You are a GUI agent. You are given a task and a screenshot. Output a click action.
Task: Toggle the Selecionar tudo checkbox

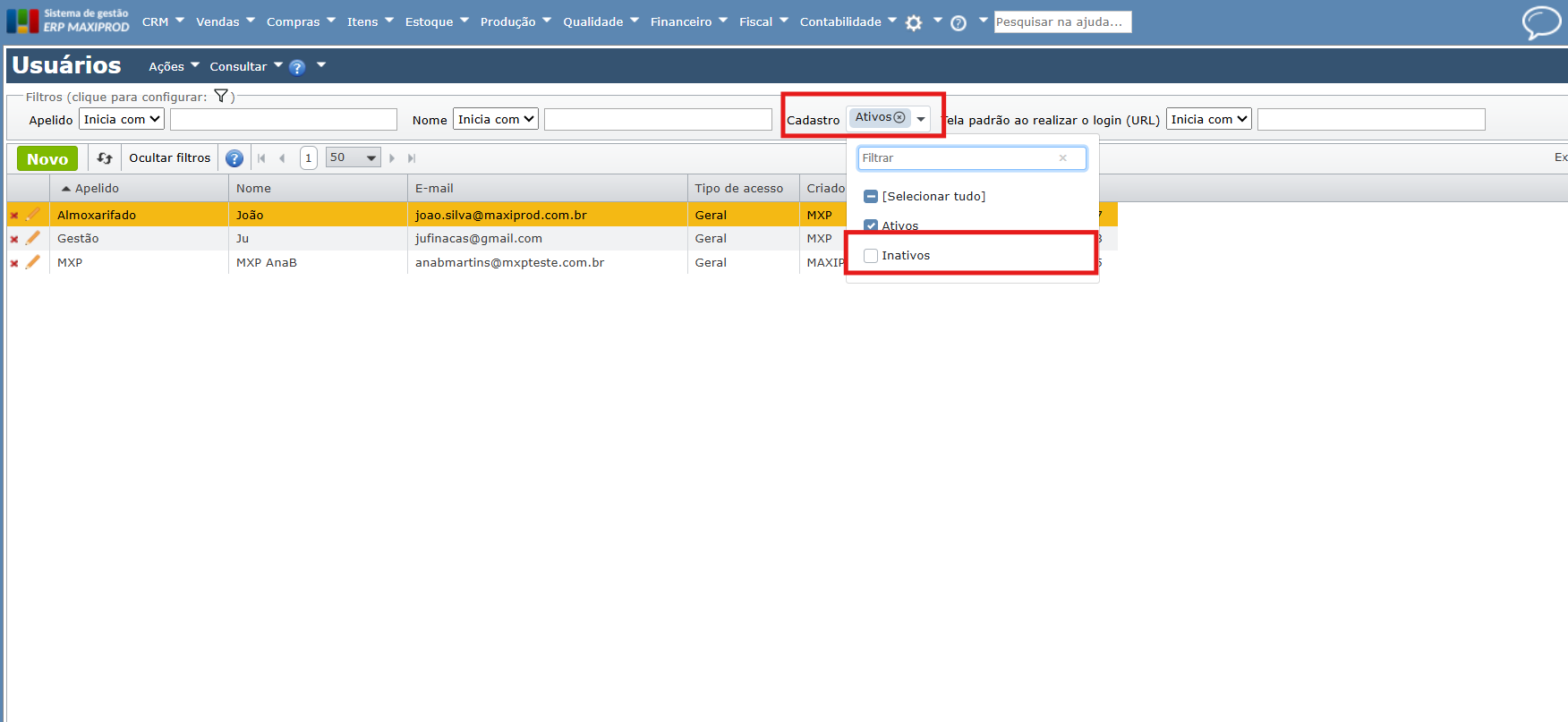point(871,196)
